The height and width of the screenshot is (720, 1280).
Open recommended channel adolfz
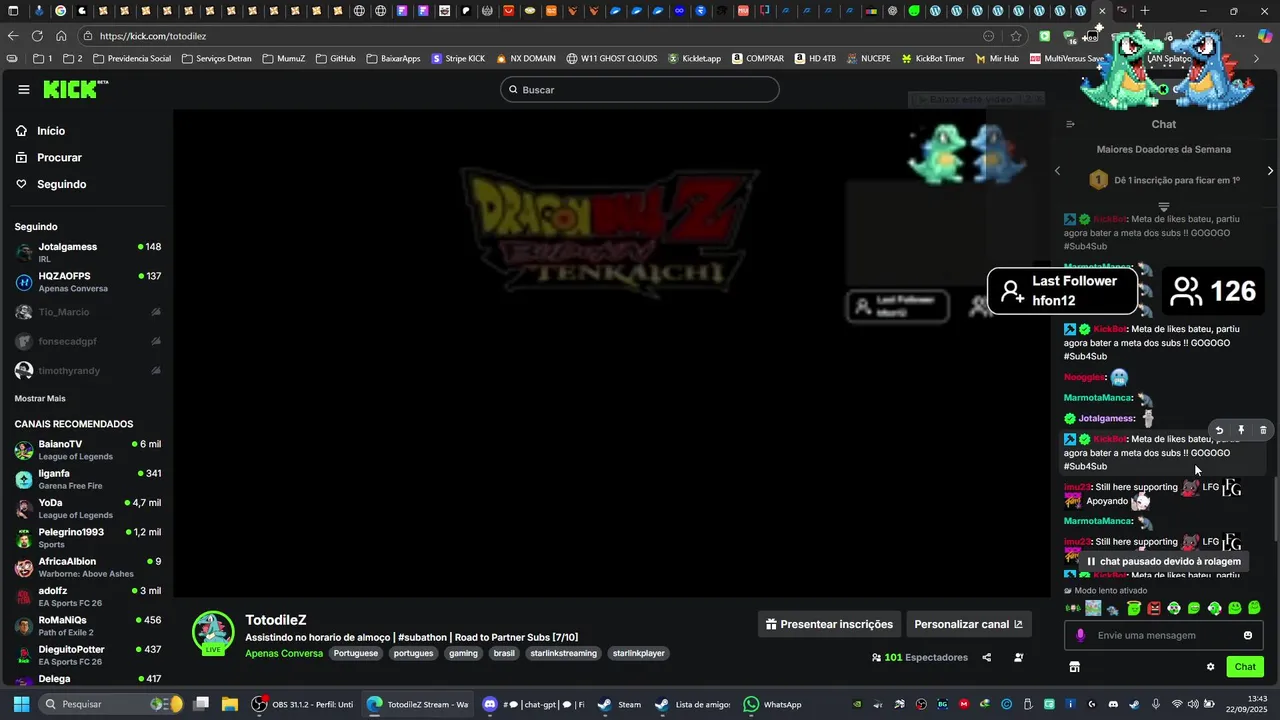click(x=88, y=596)
